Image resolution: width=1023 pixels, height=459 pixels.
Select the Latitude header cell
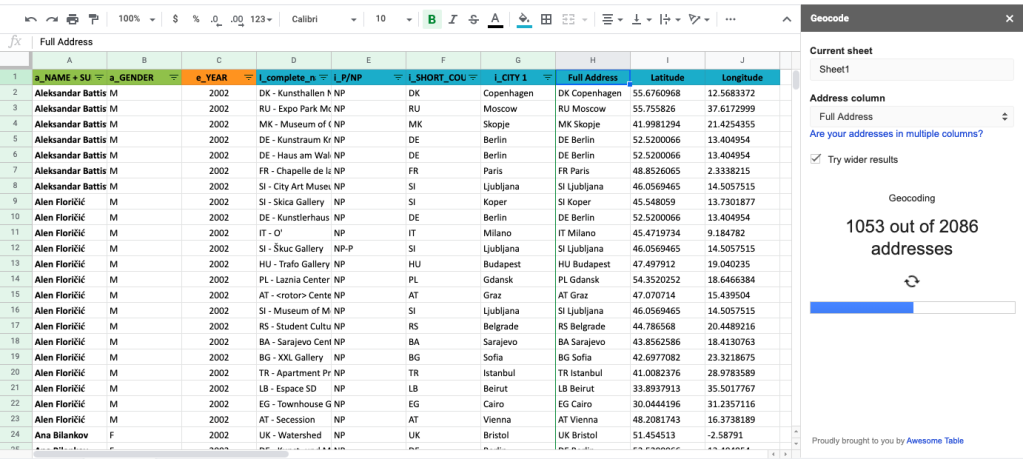click(x=667, y=78)
